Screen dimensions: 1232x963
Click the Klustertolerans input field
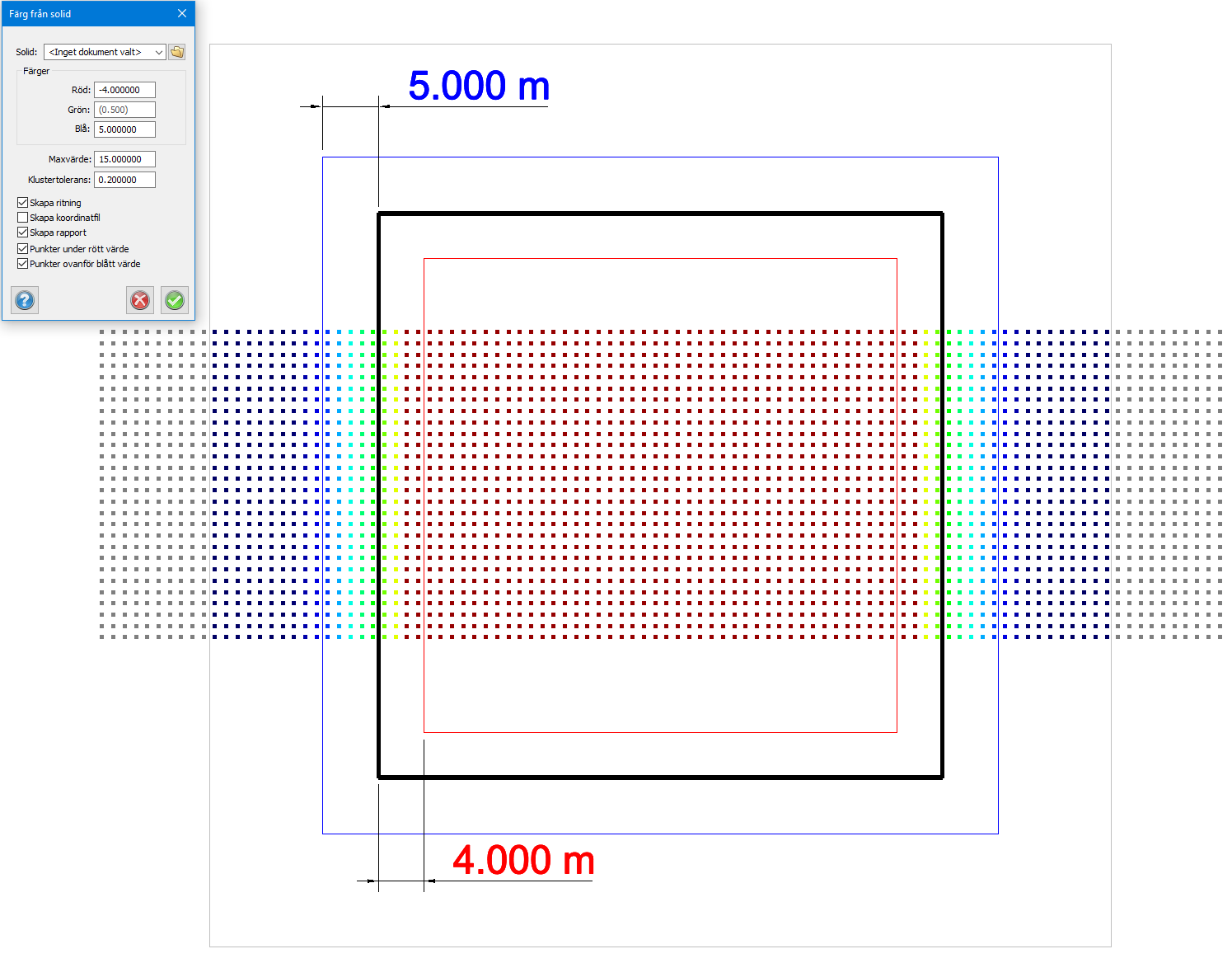pos(124,180)
